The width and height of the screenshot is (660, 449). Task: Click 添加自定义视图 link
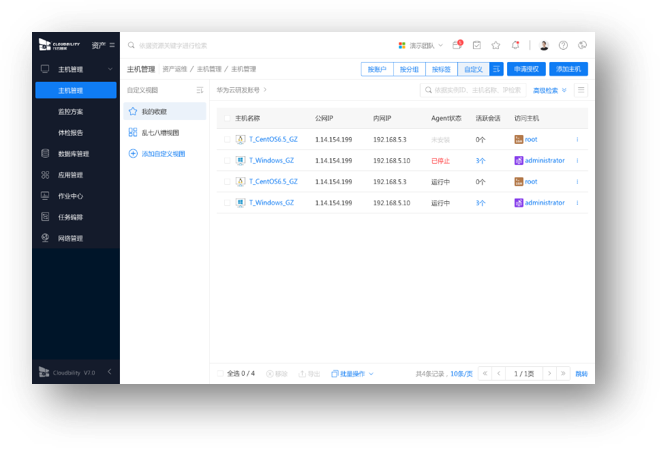point(163,154)
